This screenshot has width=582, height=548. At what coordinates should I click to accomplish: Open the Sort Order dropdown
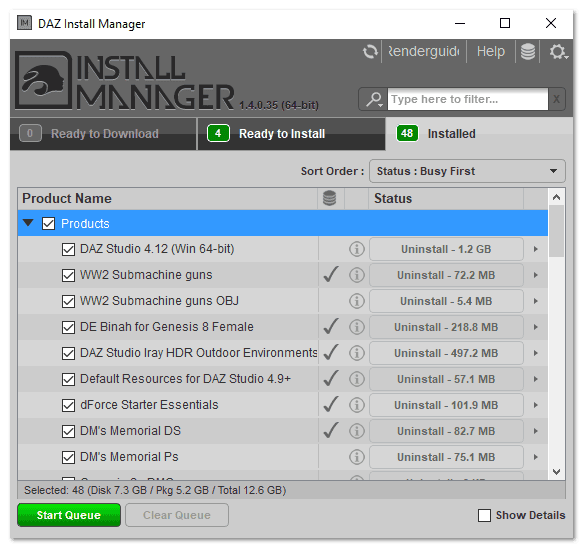click(x=467, y=171)
